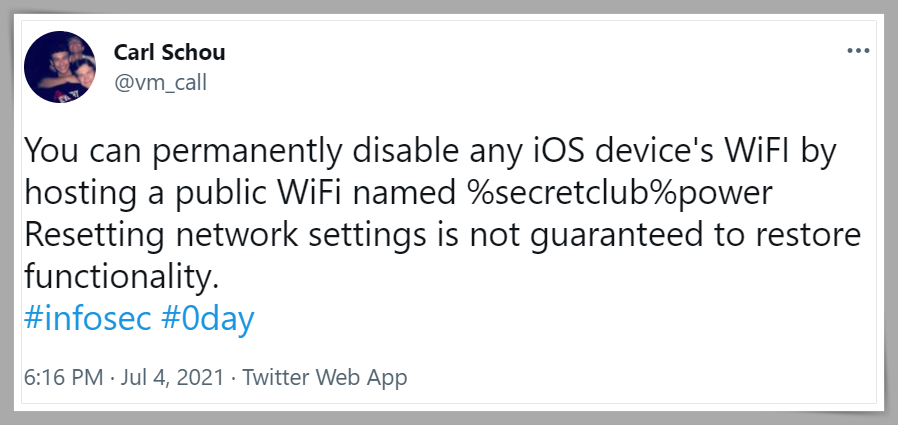The image size is (898, 425).
Task: Click the @vm_call handle
Action: 160,82
